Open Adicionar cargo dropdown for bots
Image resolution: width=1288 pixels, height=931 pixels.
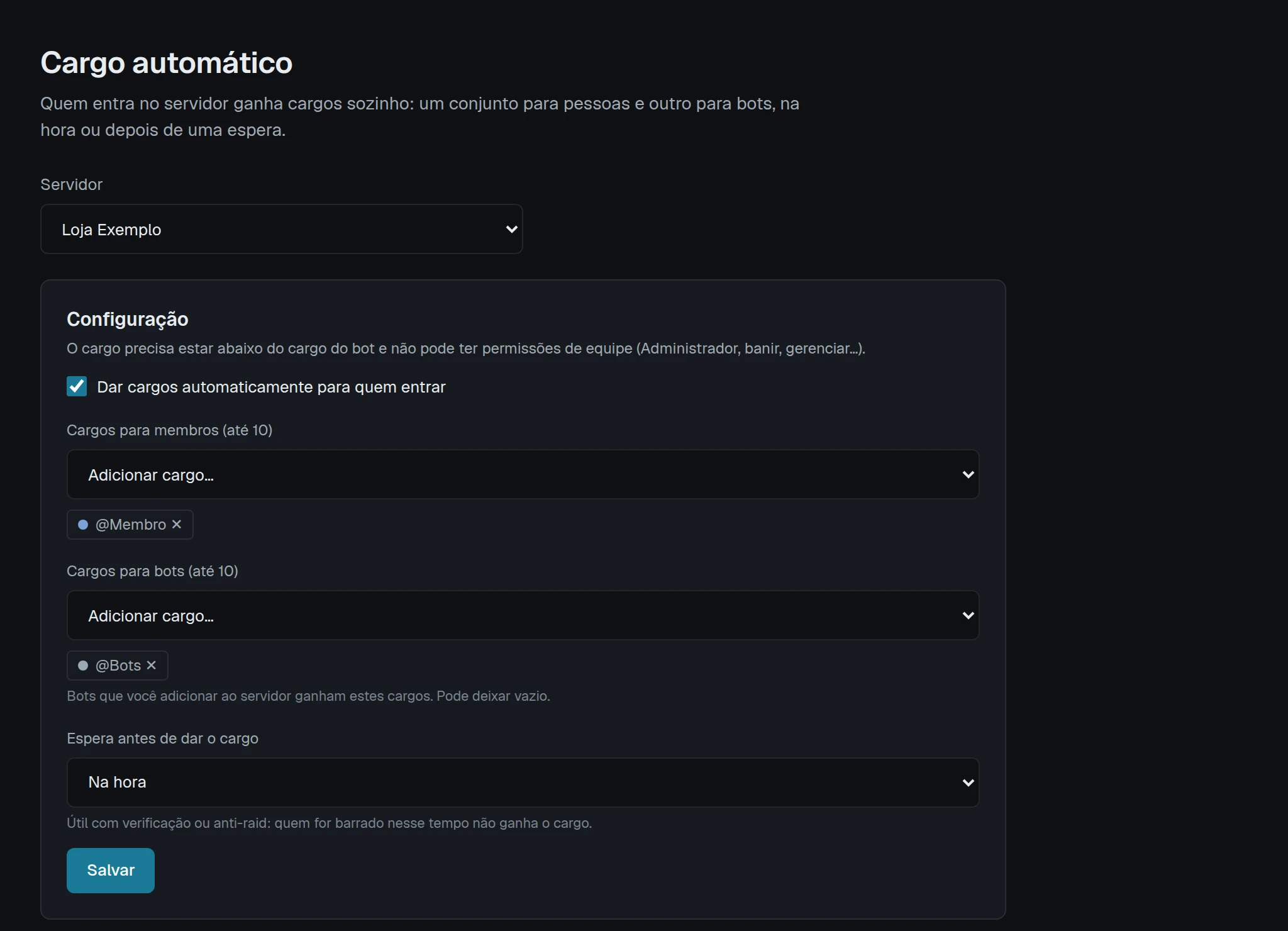coord(523,615)
